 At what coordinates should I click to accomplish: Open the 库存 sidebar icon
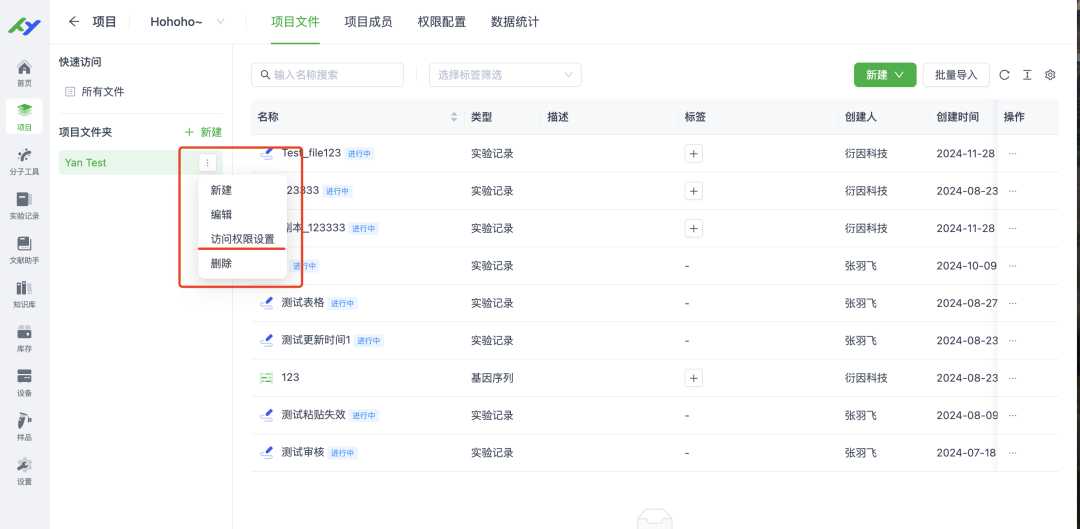pyautogui.click(x=24, y=338)
